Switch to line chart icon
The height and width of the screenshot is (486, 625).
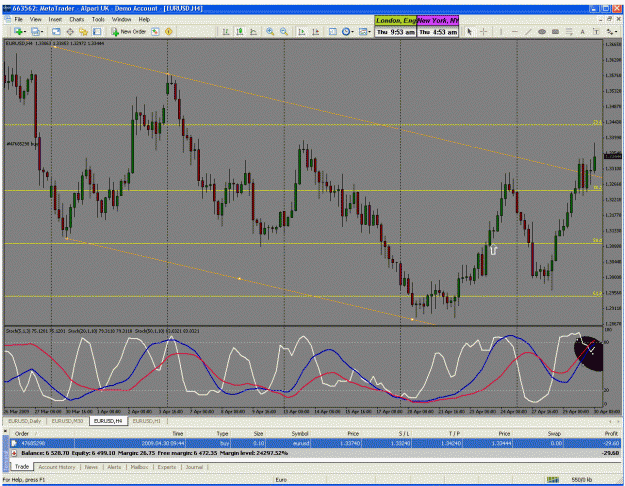(x=253, y=31)
